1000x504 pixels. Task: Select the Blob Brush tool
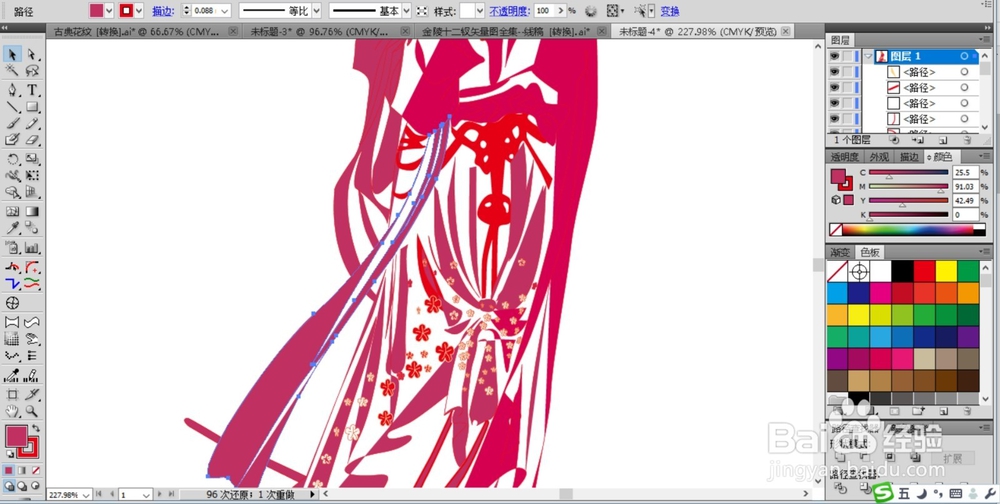(x=12, y=140)
